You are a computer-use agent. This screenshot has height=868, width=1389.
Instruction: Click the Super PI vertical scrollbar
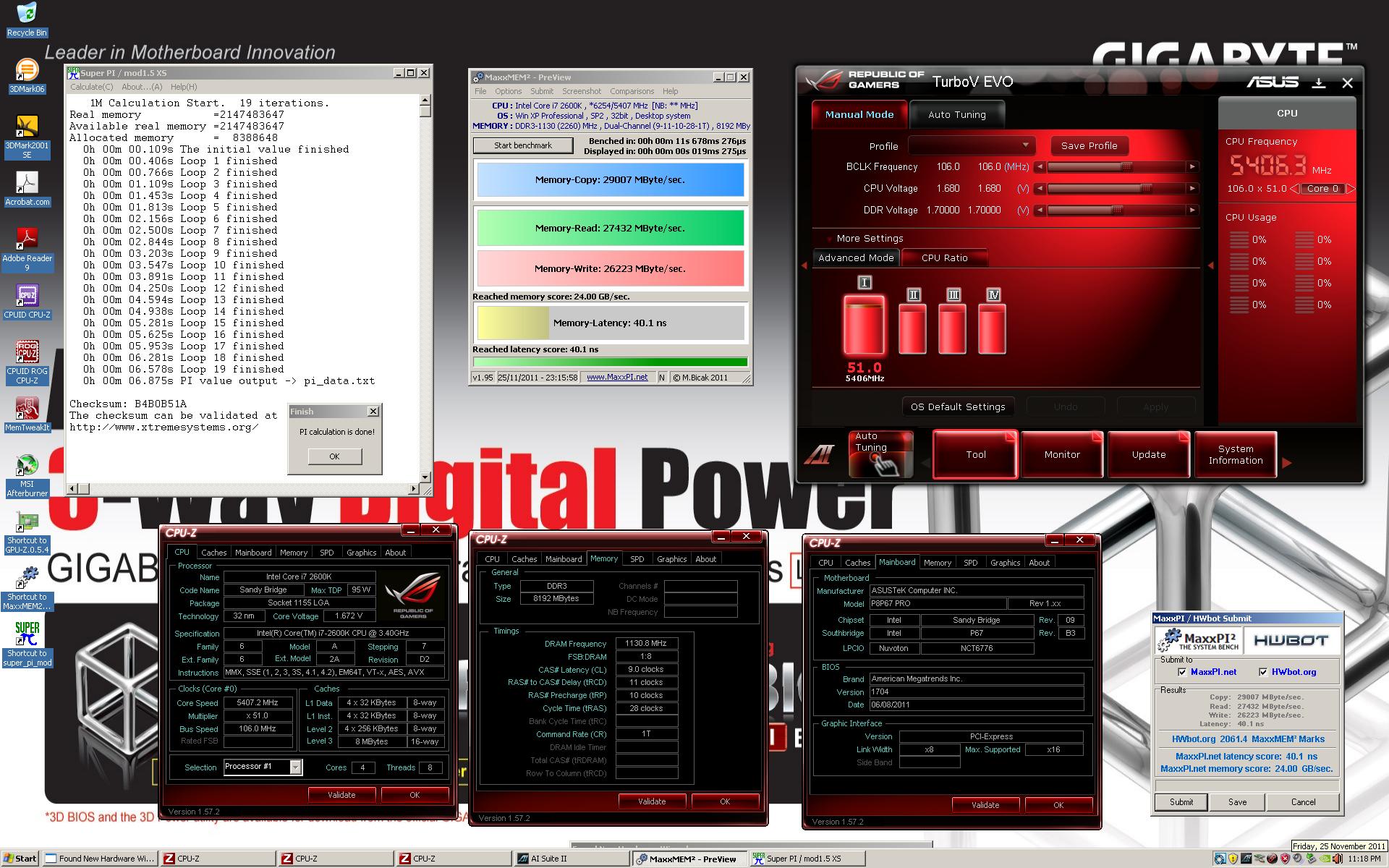point(425,289)
